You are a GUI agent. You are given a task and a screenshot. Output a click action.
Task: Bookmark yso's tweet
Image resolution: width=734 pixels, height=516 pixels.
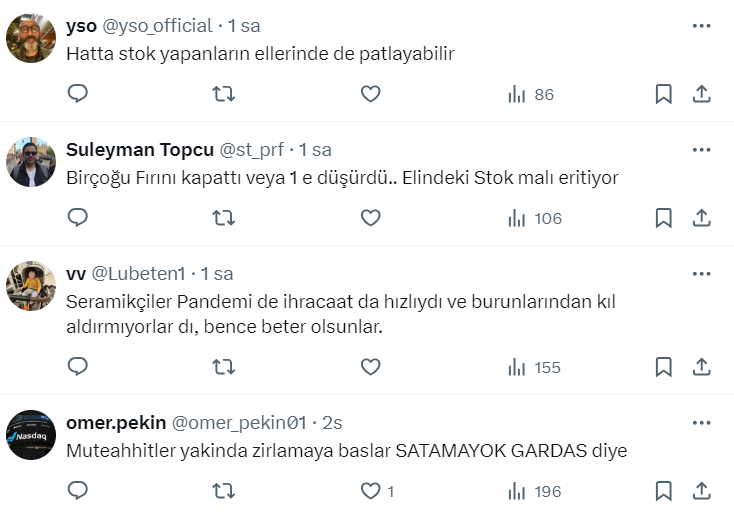click(x=663, y=94)
